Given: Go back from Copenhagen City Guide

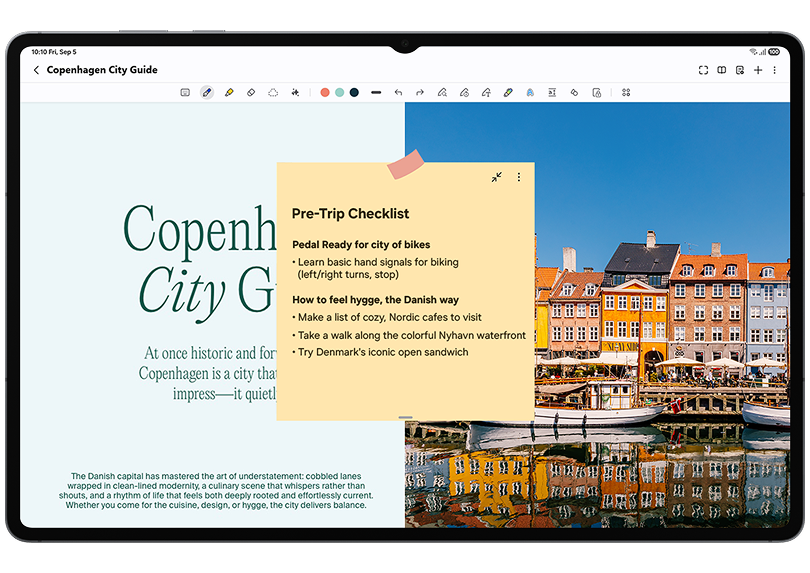Looking at the screenshot, I should click(x=37, y=70).
